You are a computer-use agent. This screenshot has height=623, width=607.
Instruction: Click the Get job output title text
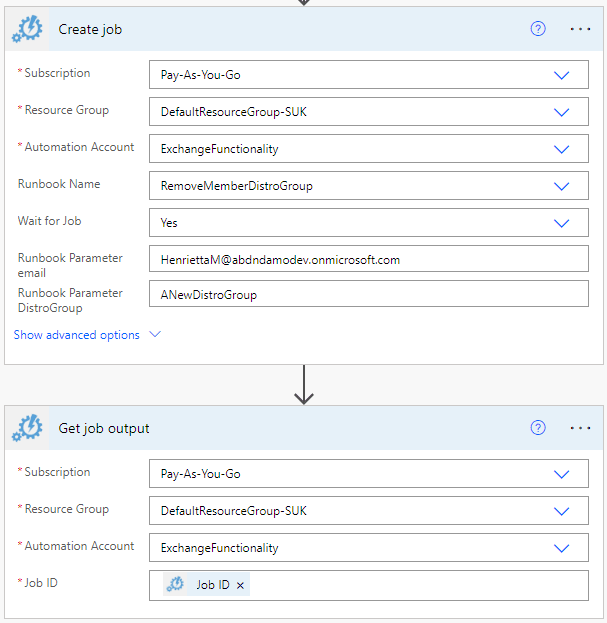tap(104, 428)
